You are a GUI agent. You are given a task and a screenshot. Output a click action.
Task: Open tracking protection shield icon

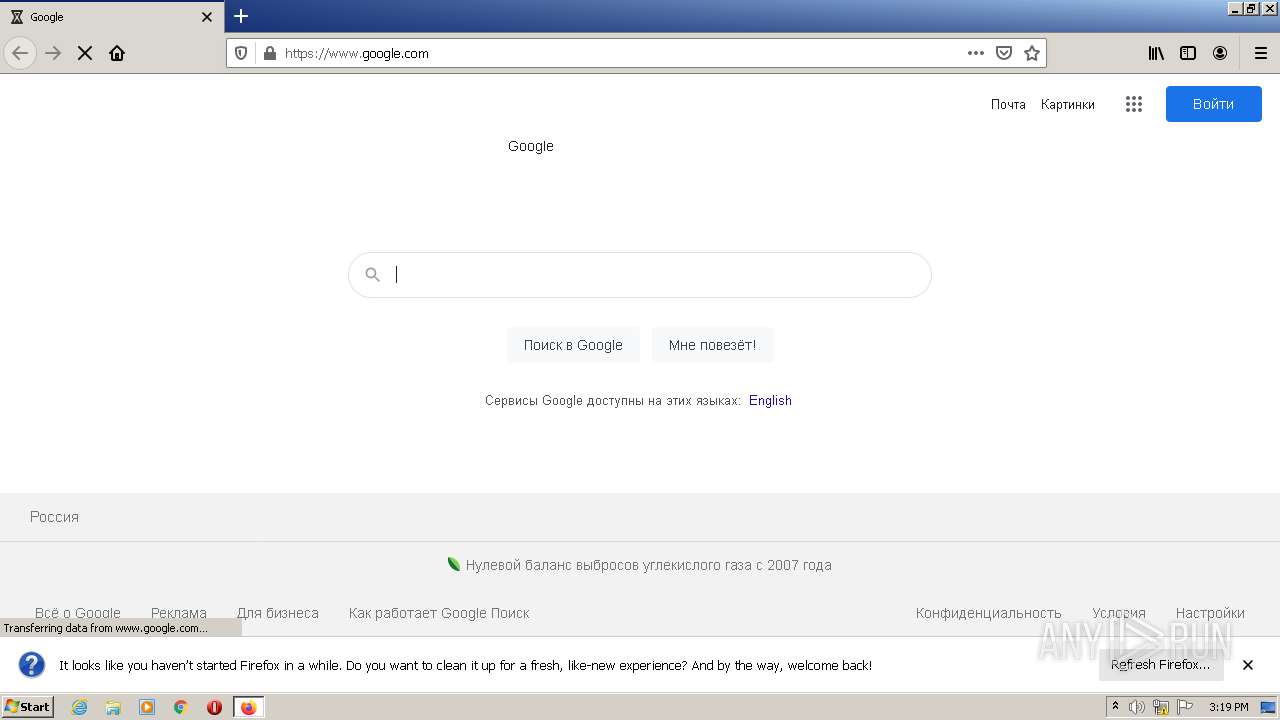tap(241, 53)
